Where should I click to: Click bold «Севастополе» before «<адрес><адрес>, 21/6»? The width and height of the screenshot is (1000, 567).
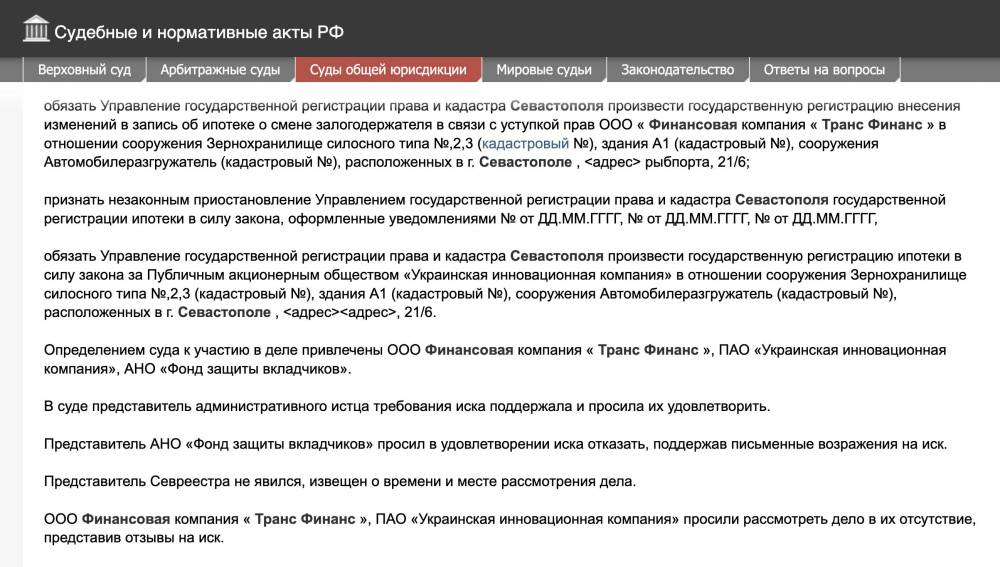point(225,312)
